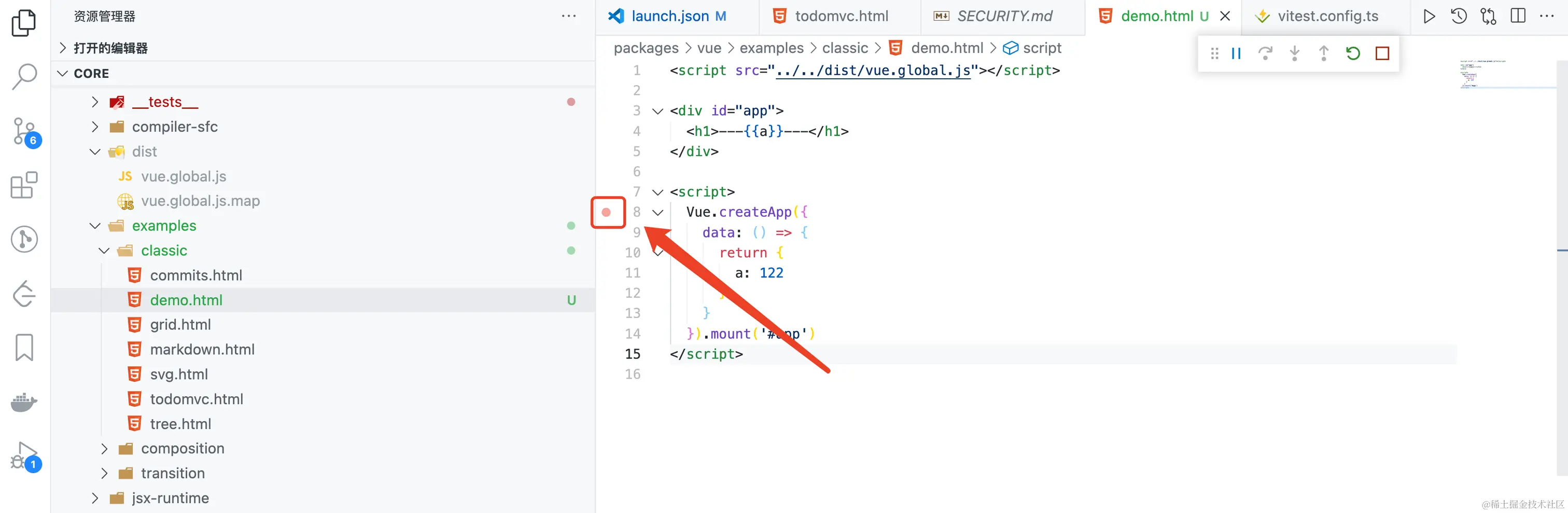Stop the debug session
The height and width of the screenshot is (513, 1568).
(1382, 53)
